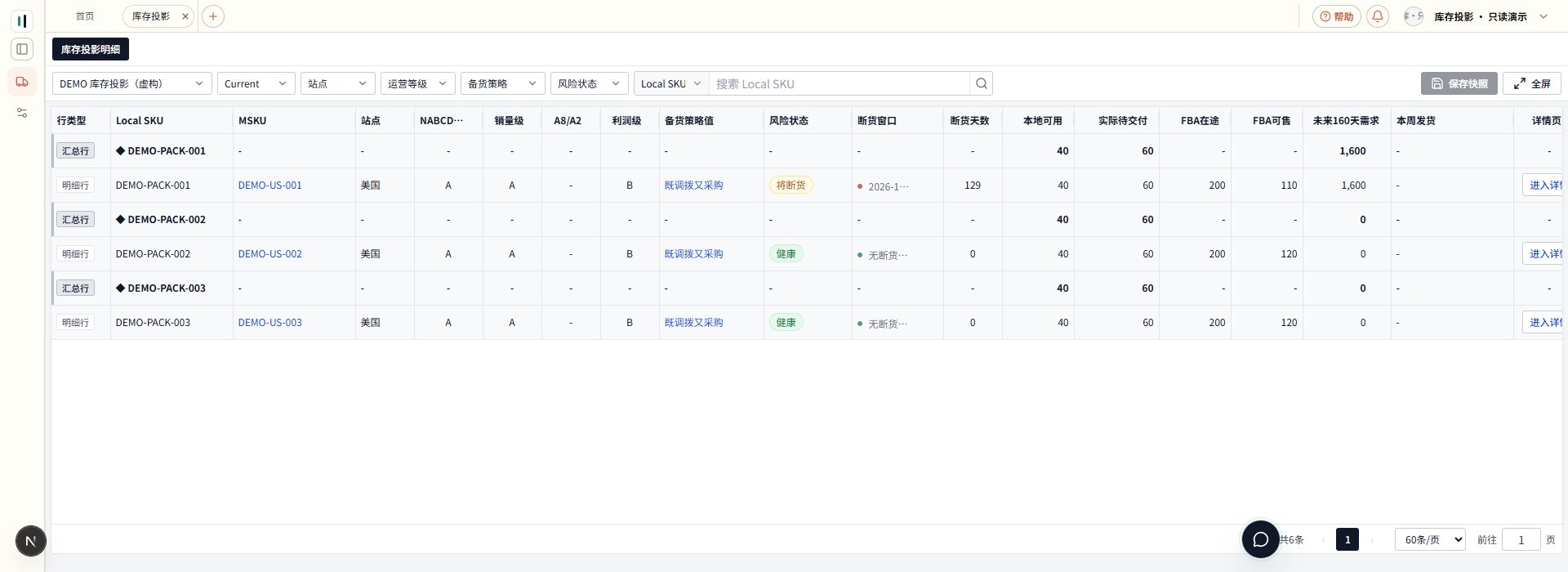The image size is (1568, 572).
Task: Open the chat bubble support icon
Action: coord(1261,539)
